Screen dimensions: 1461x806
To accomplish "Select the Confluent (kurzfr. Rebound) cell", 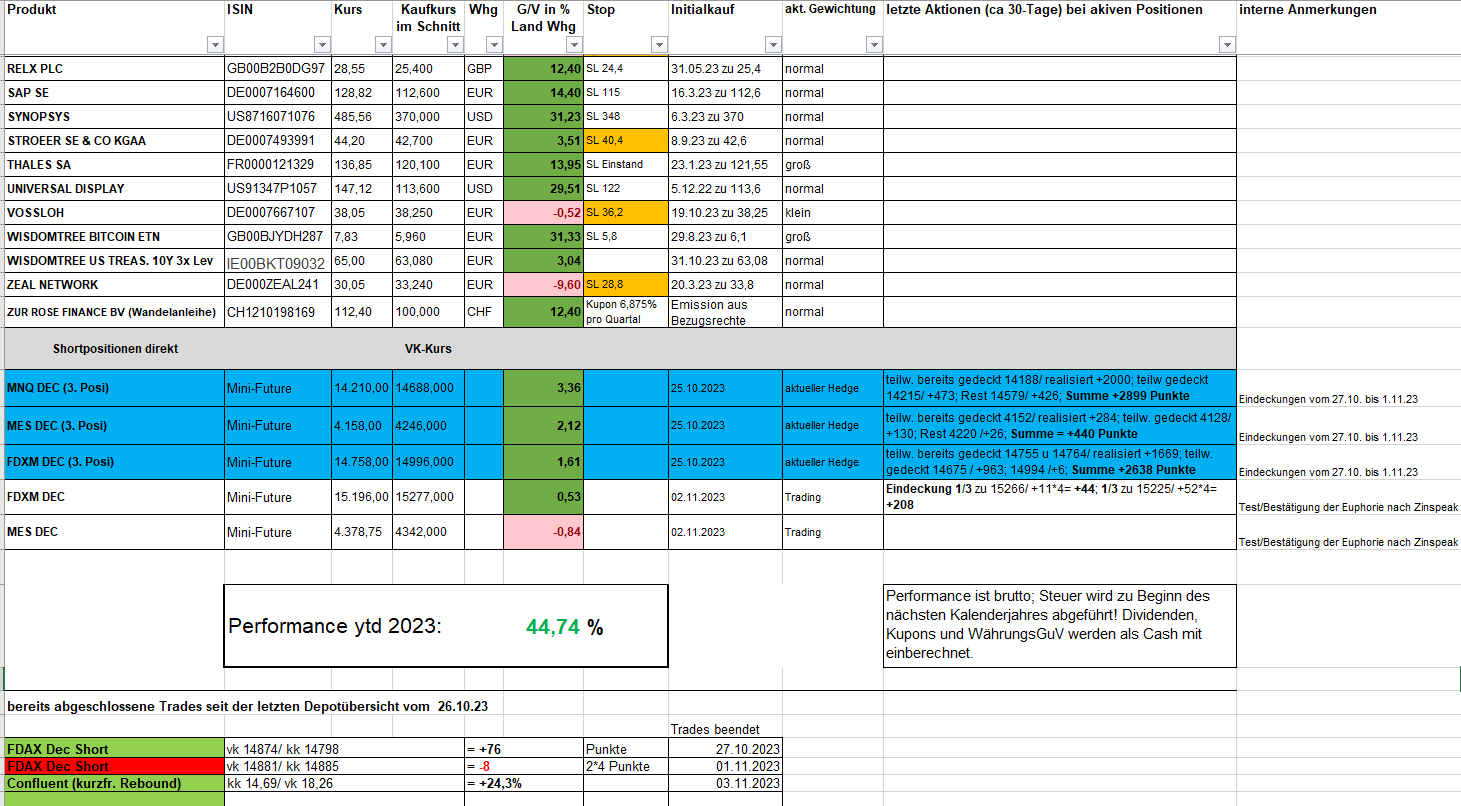I will (114, 783).
